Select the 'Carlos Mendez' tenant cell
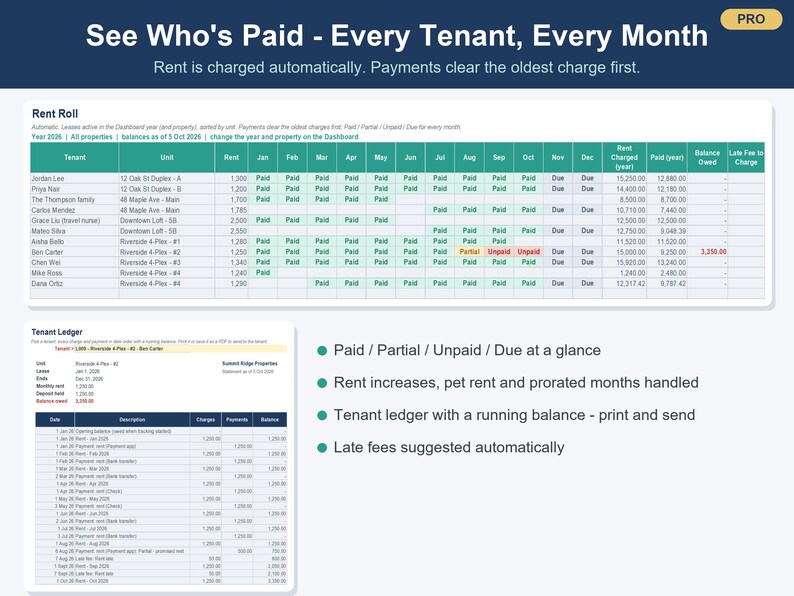The width and height of the screenshot is (794, 596). click(74, 210)
